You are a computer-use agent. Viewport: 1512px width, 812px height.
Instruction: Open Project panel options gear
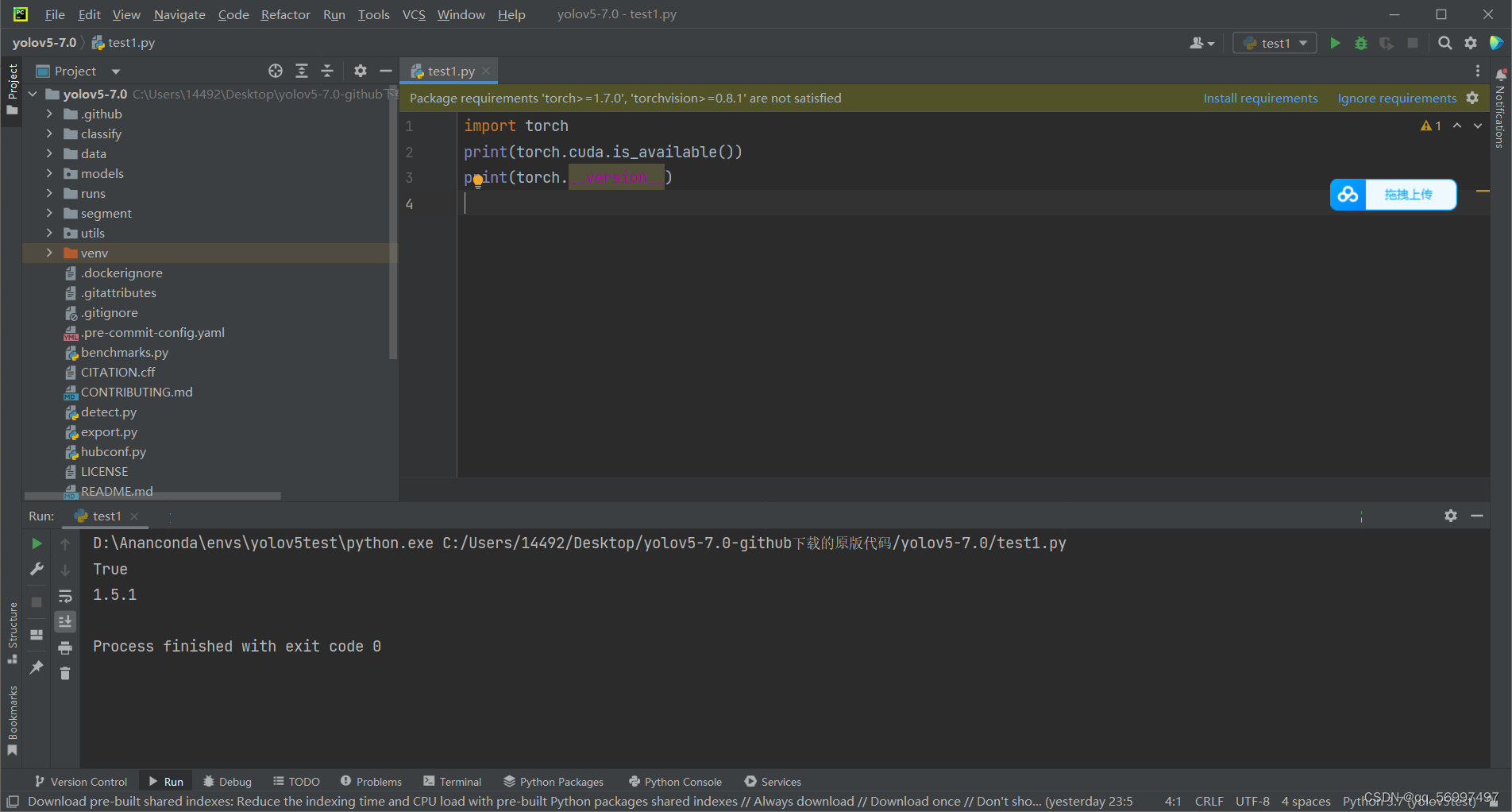[x=361, y=71]
